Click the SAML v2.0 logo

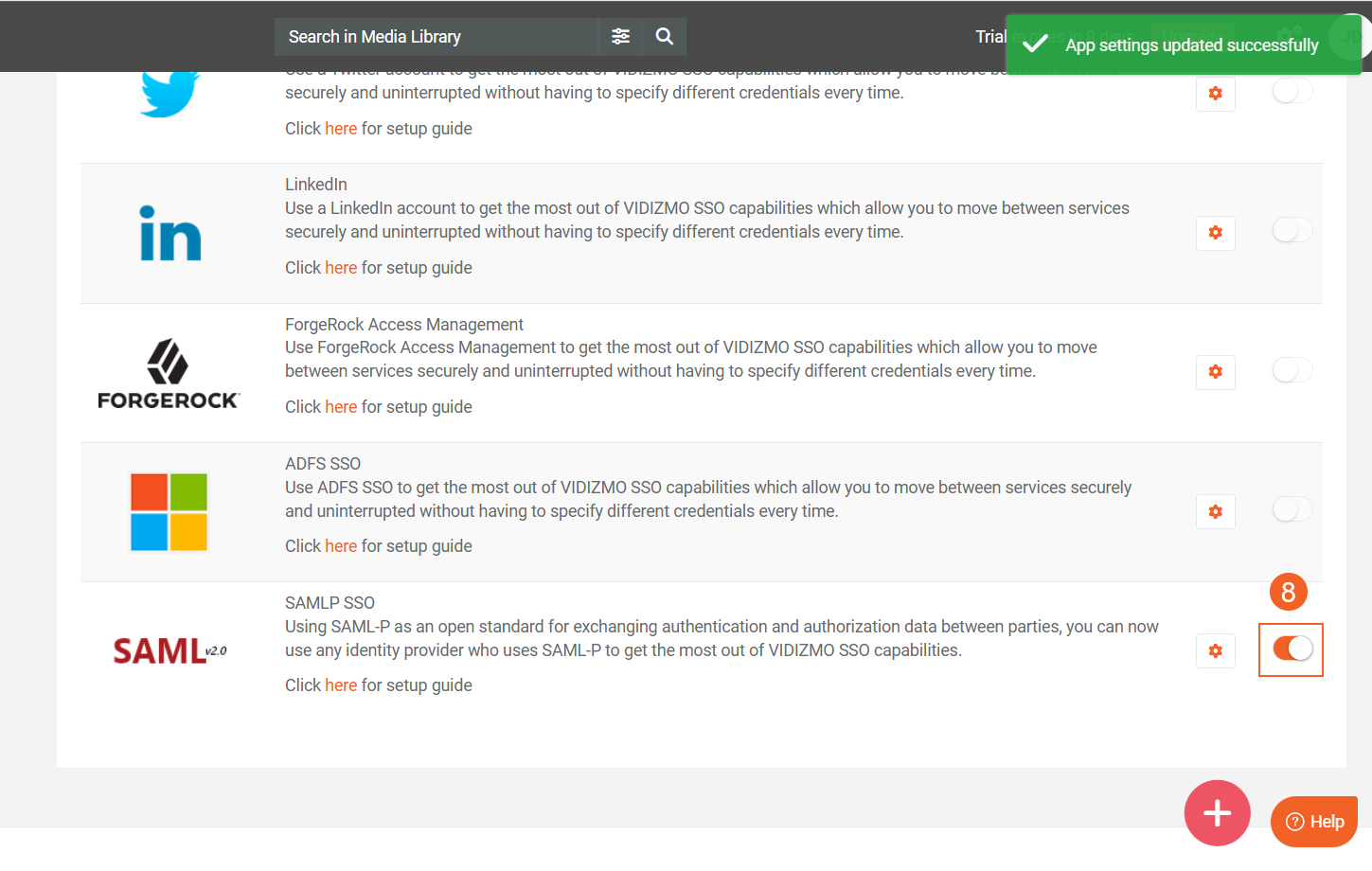pos(169,651)
